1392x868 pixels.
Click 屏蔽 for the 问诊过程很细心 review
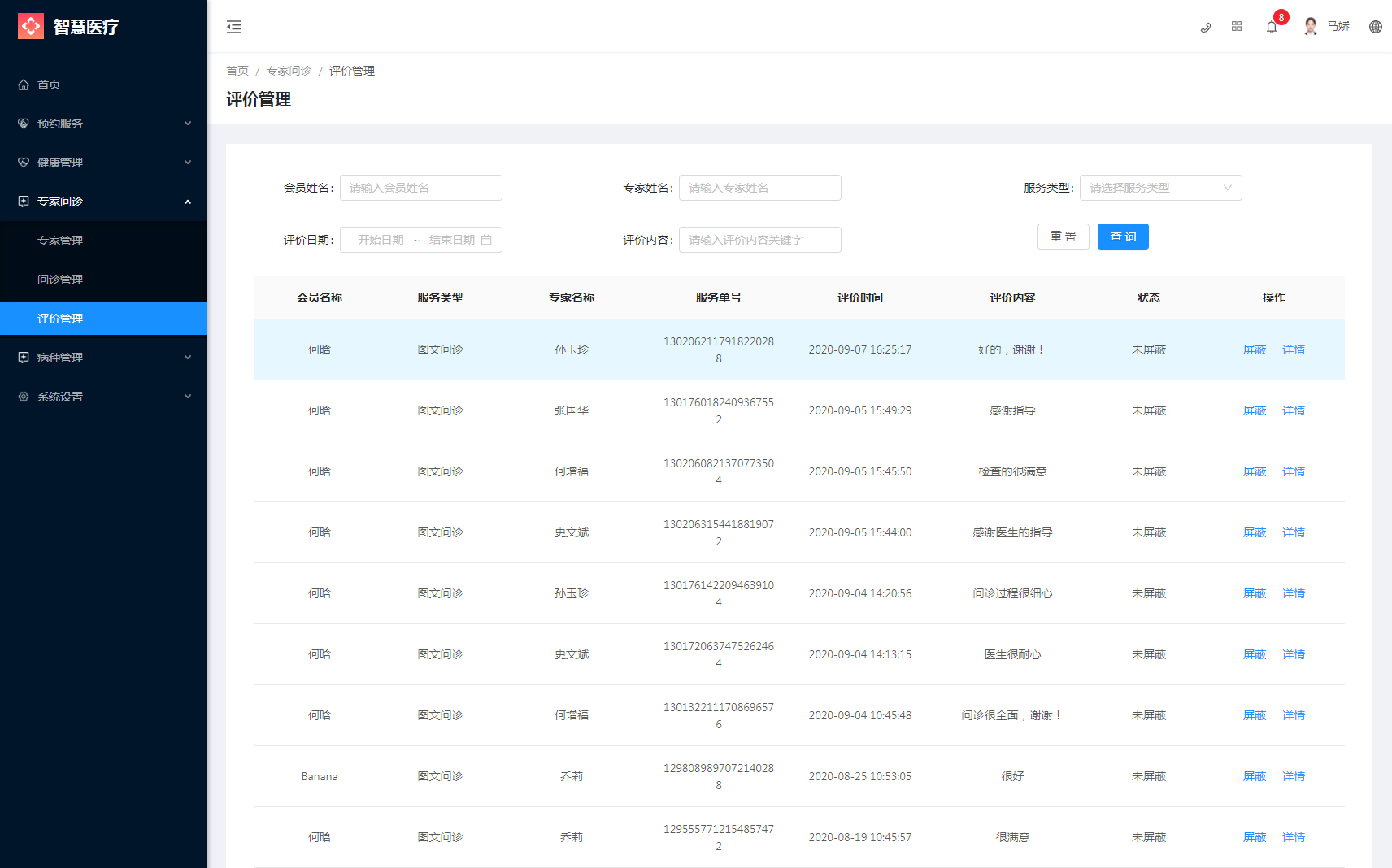pos(1255,593)
